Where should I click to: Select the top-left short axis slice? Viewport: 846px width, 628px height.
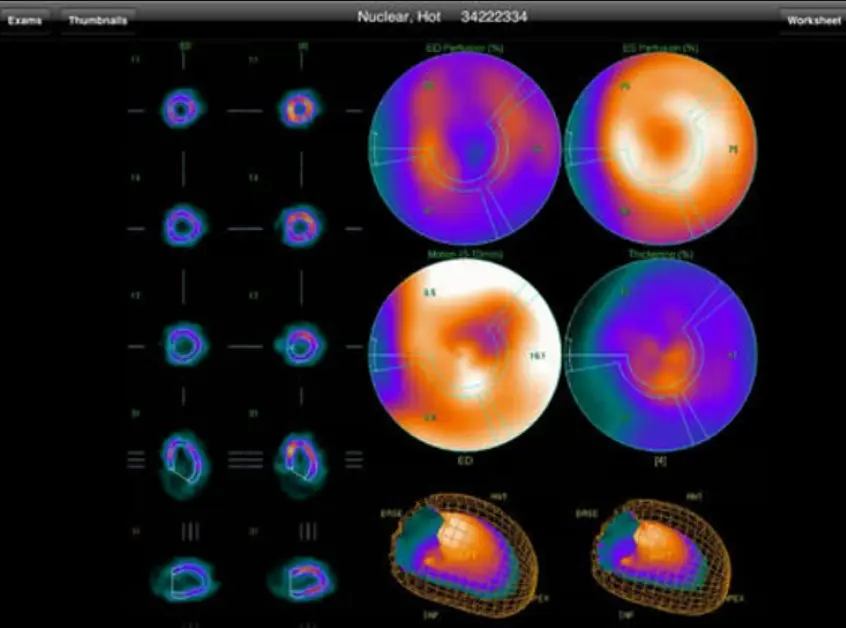coord(180,108)
